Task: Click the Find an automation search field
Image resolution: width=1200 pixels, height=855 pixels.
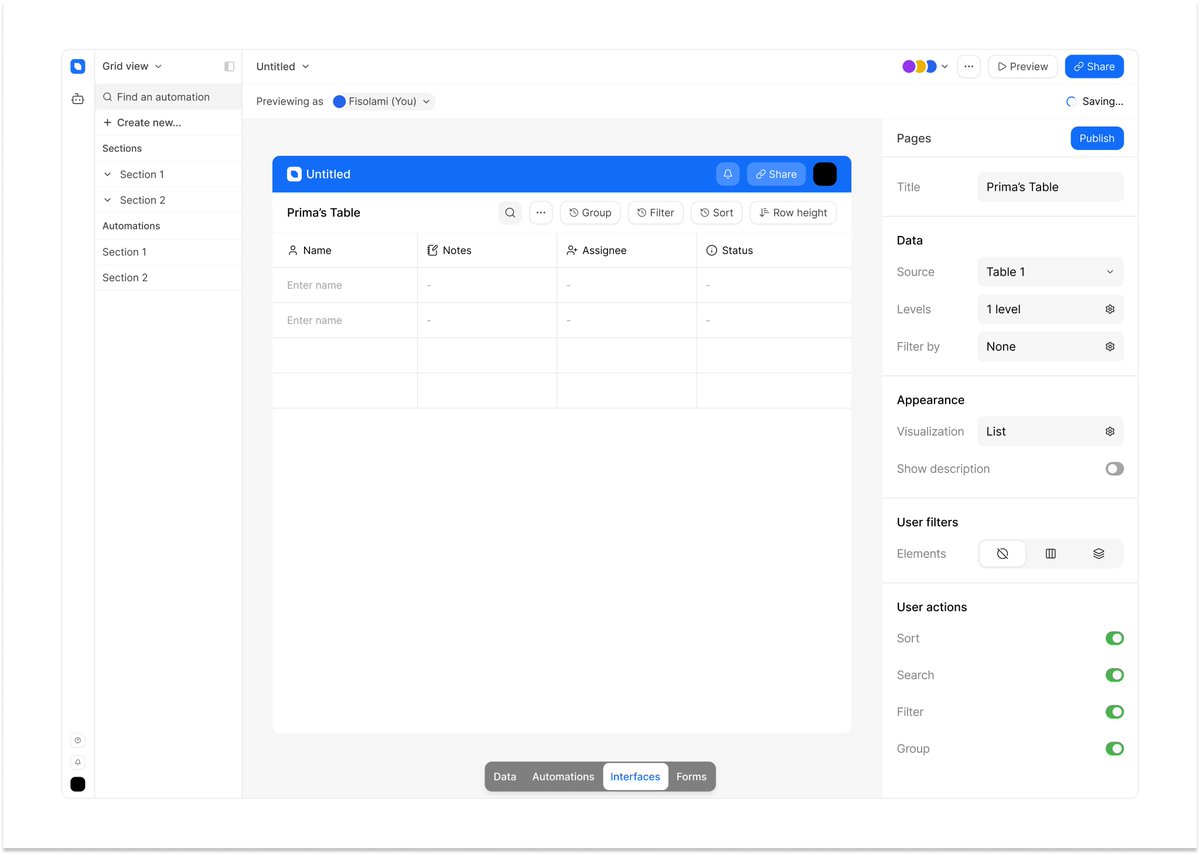Action: tap(168, 97)
